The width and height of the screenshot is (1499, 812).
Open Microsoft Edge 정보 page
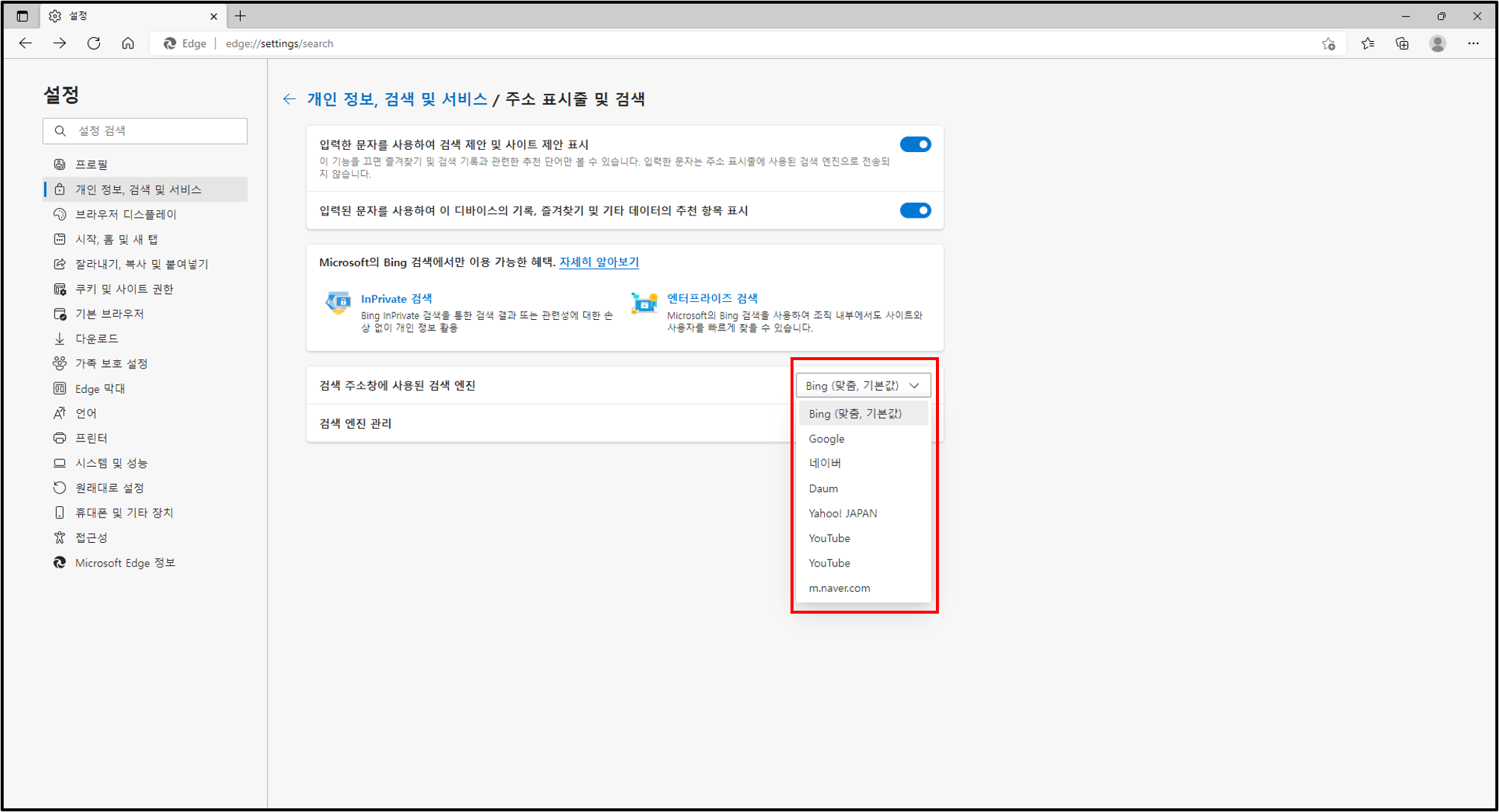click(x=145, y=562)
